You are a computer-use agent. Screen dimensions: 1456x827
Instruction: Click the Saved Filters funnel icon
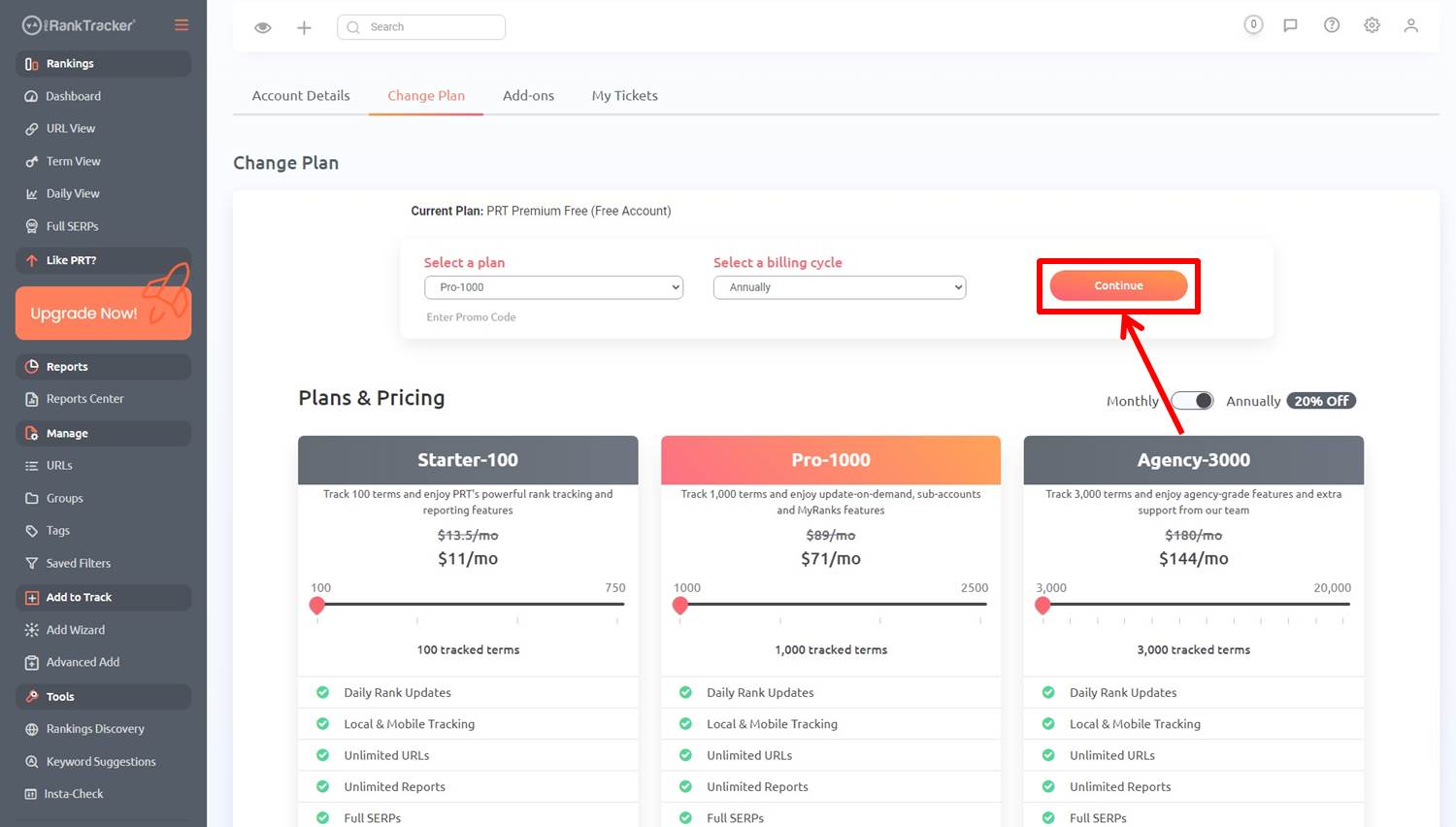[31, 563]
